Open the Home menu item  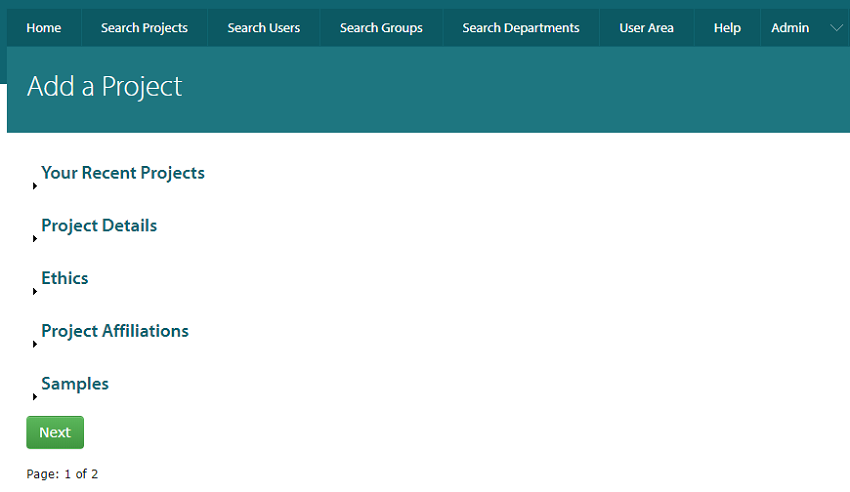pos(44,28)
